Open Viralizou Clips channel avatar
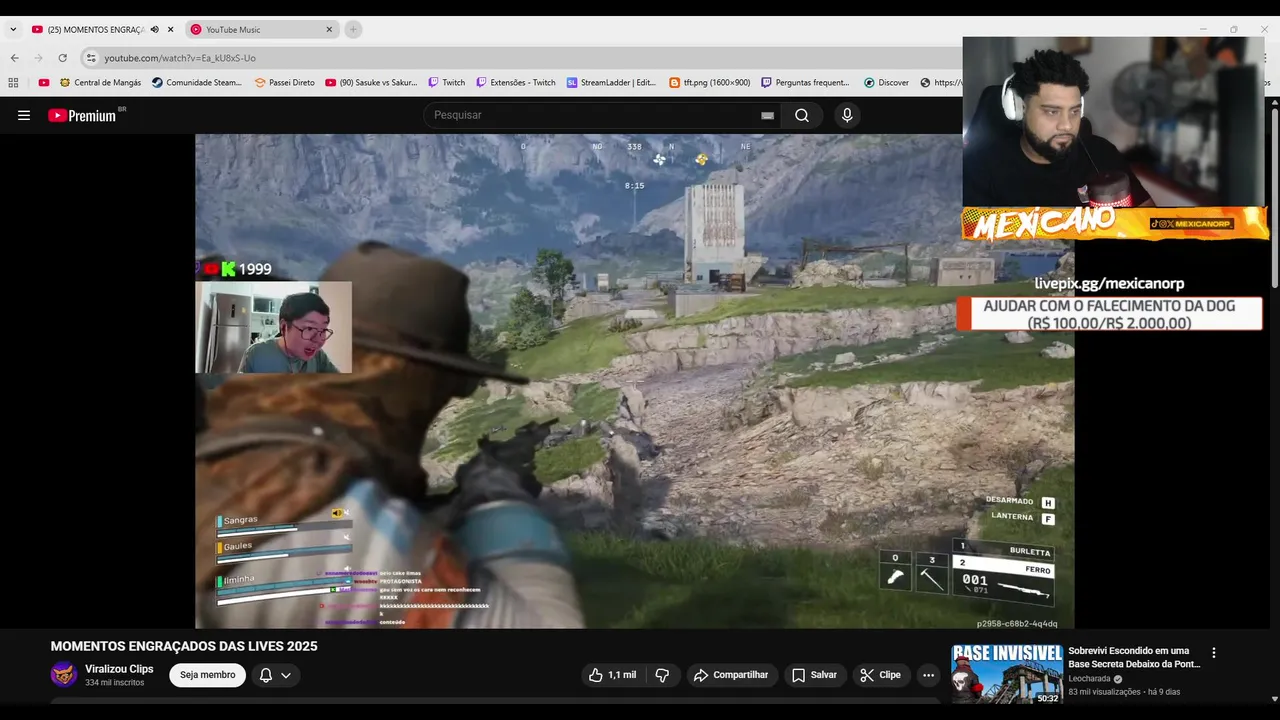The image size is (1280, 720). coord(64,674)
